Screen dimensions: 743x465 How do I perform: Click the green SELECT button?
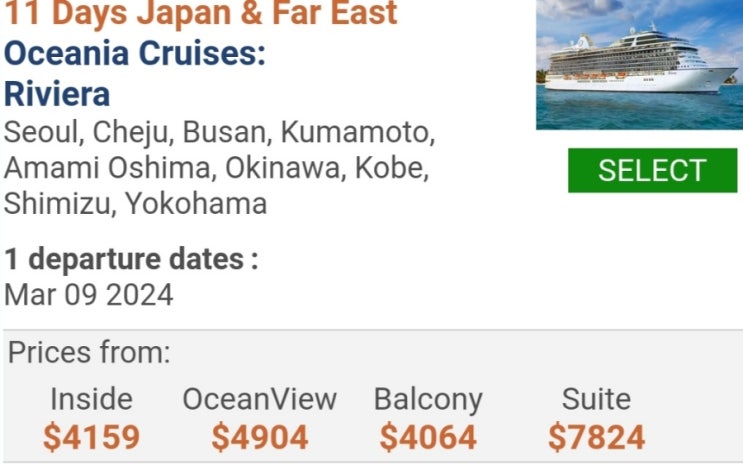pos(652,170)
